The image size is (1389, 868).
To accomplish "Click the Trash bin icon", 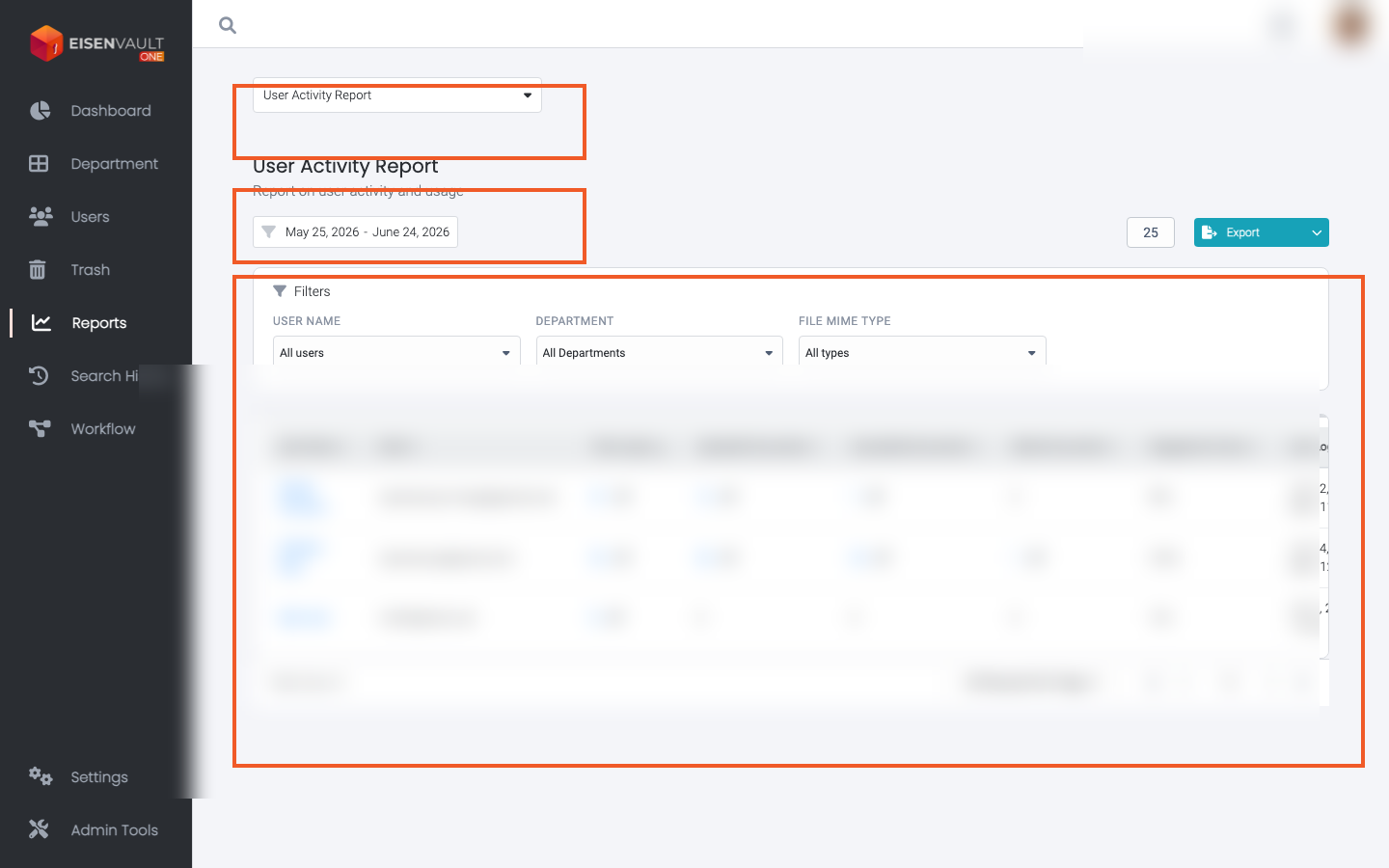I will click(38, 270).
